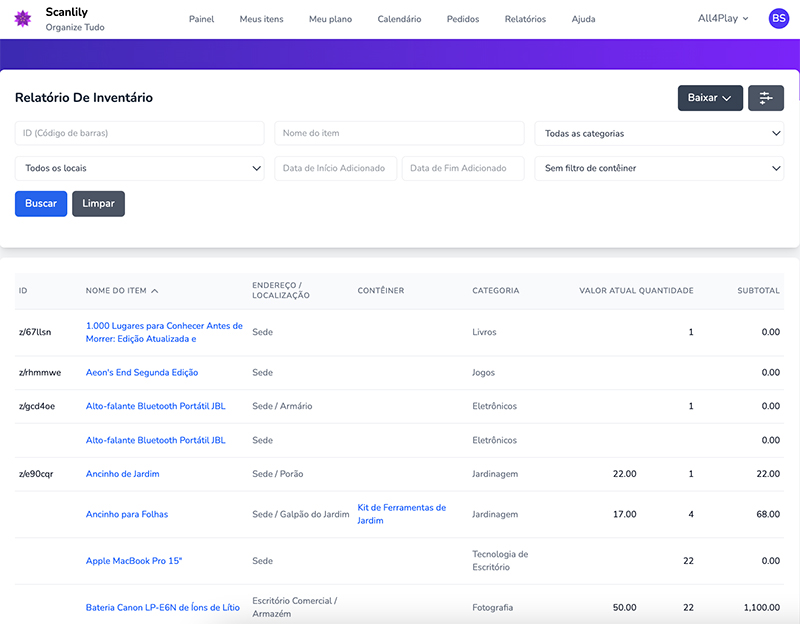Click the ID cell z/gcd4oe
This screenshot has height=624, width=800.
(x=37, y=407)
